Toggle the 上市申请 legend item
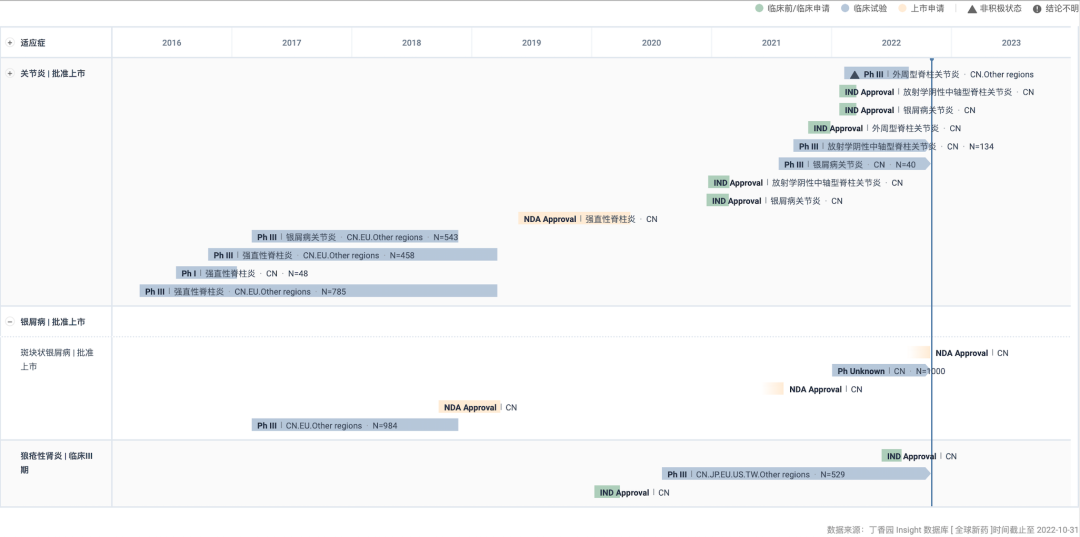Screen dimensions: 1080x537 pos(902,8)
